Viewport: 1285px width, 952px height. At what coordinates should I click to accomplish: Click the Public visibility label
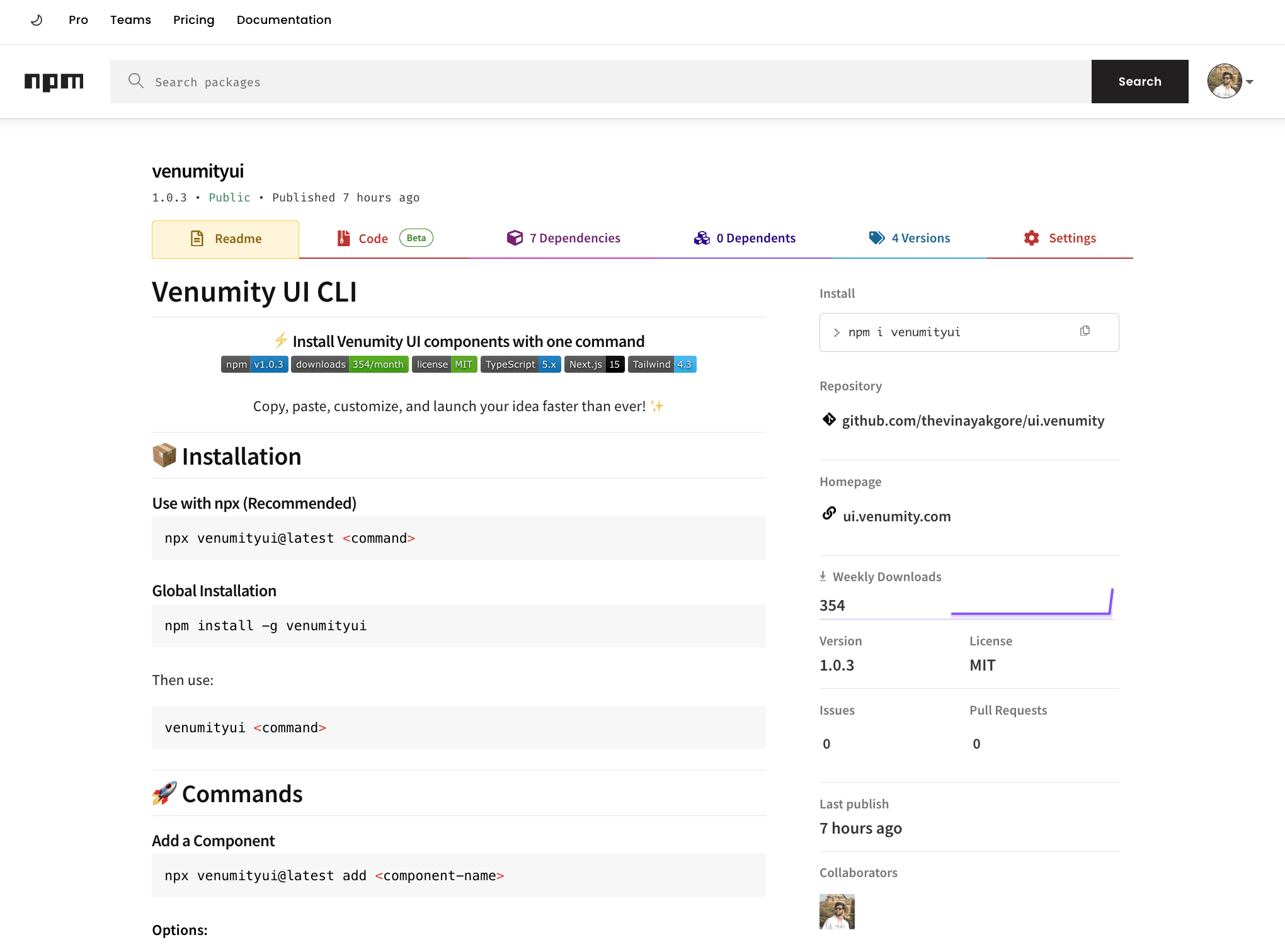[229, 198]
